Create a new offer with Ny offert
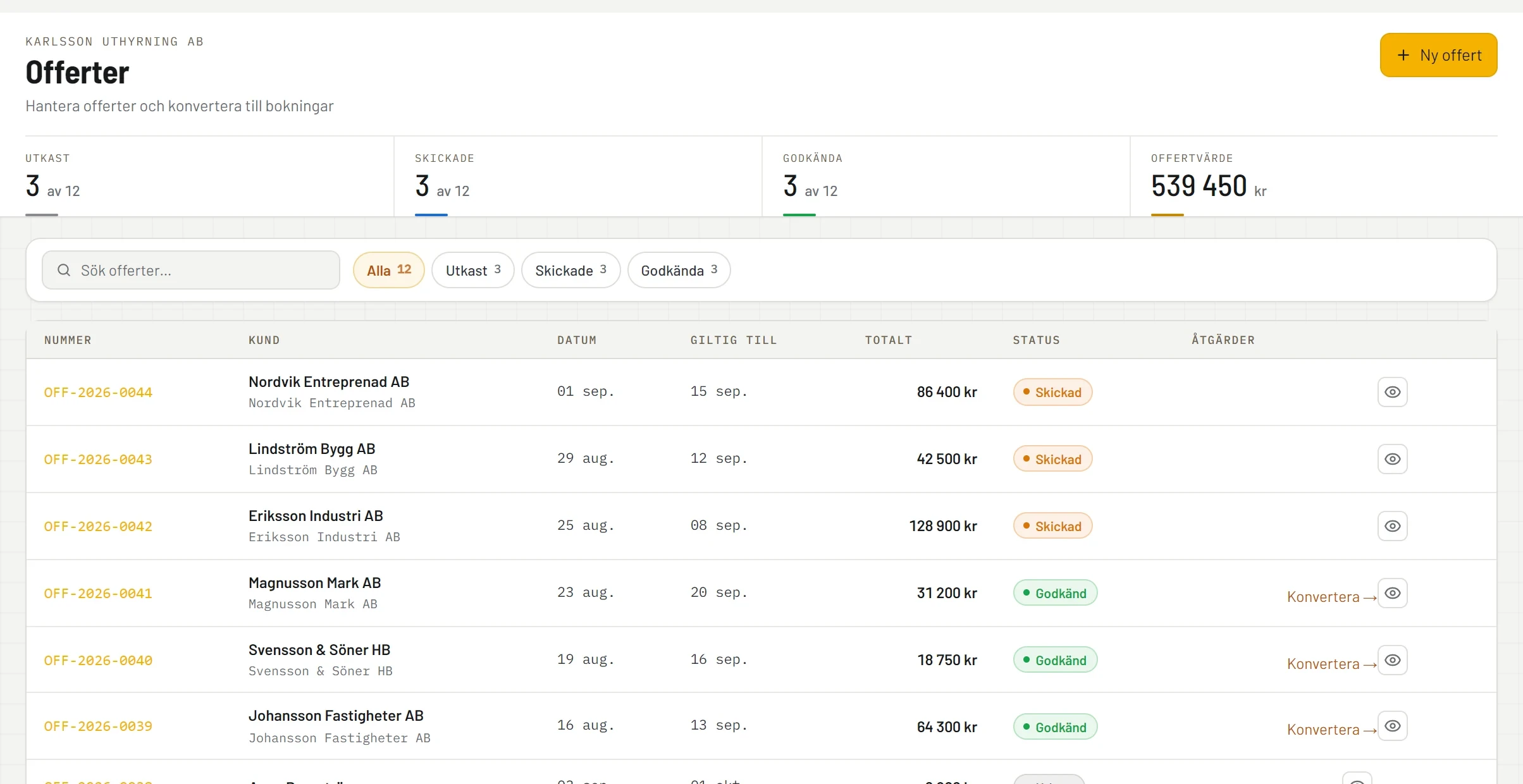 tap(1438, 55)
